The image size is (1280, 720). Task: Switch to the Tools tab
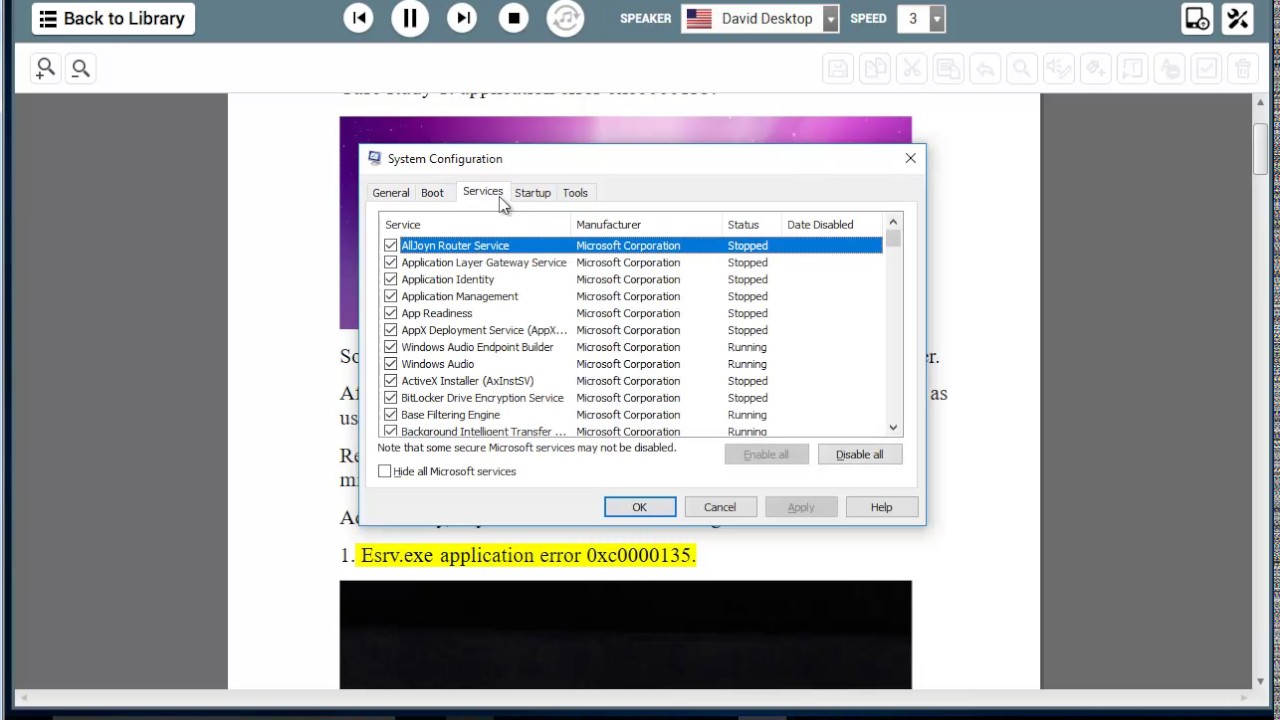(575, 193)
